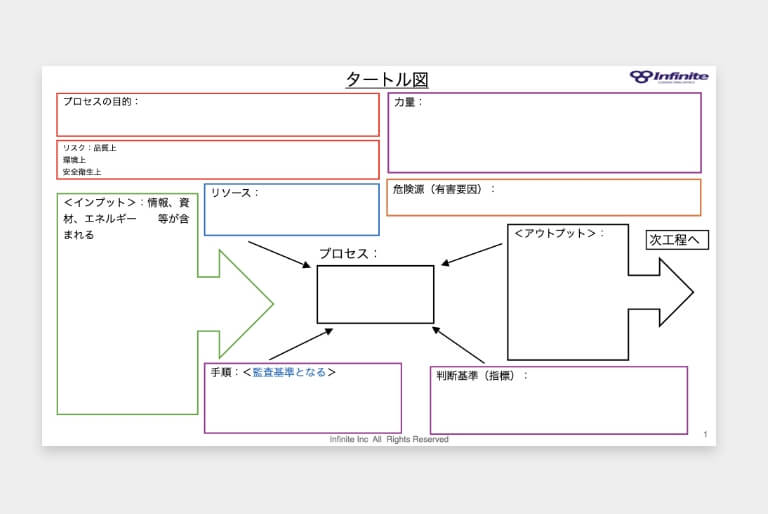Select the 手順 procedure box
The width and height of the screenshot is (768, 514).
303,398
